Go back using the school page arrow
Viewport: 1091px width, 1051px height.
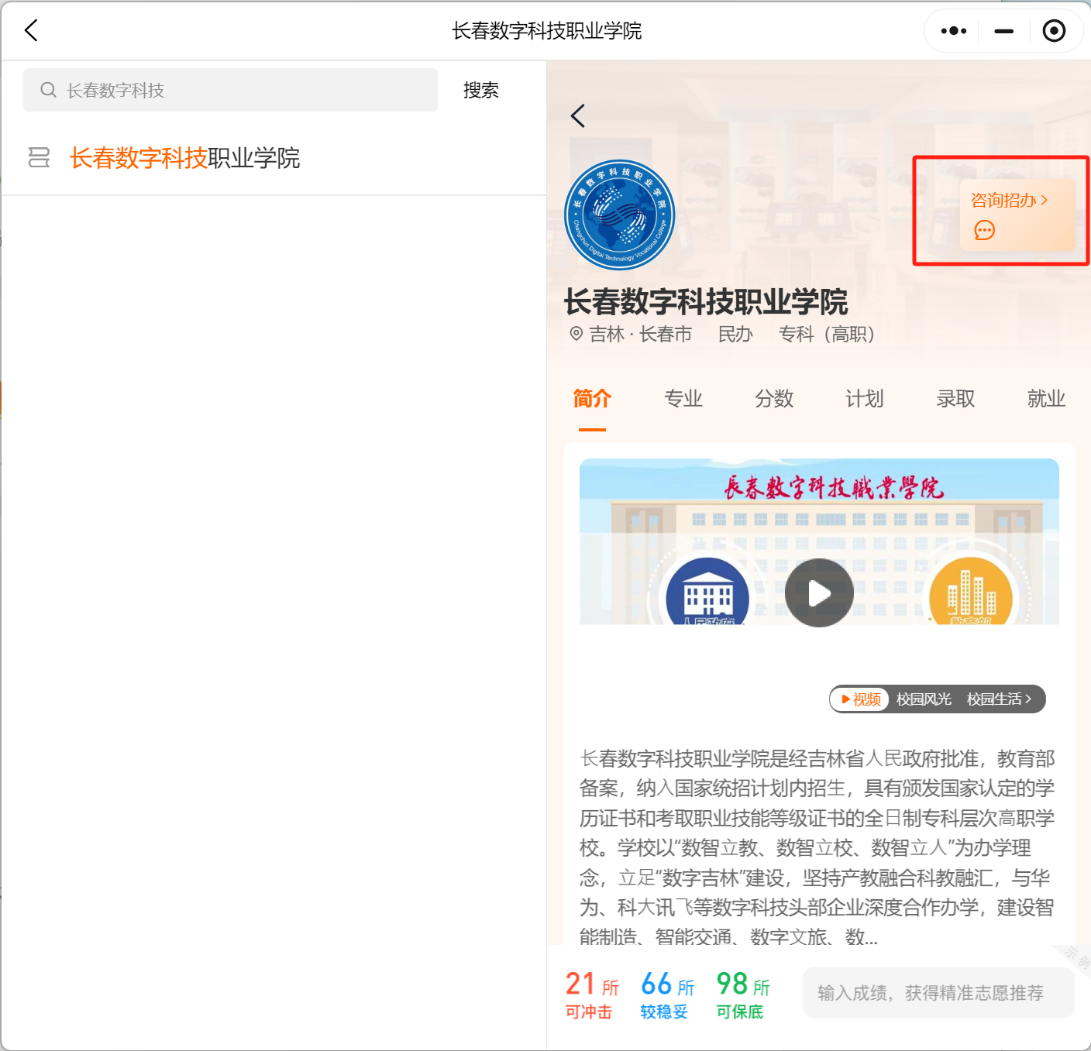(578, 115)
